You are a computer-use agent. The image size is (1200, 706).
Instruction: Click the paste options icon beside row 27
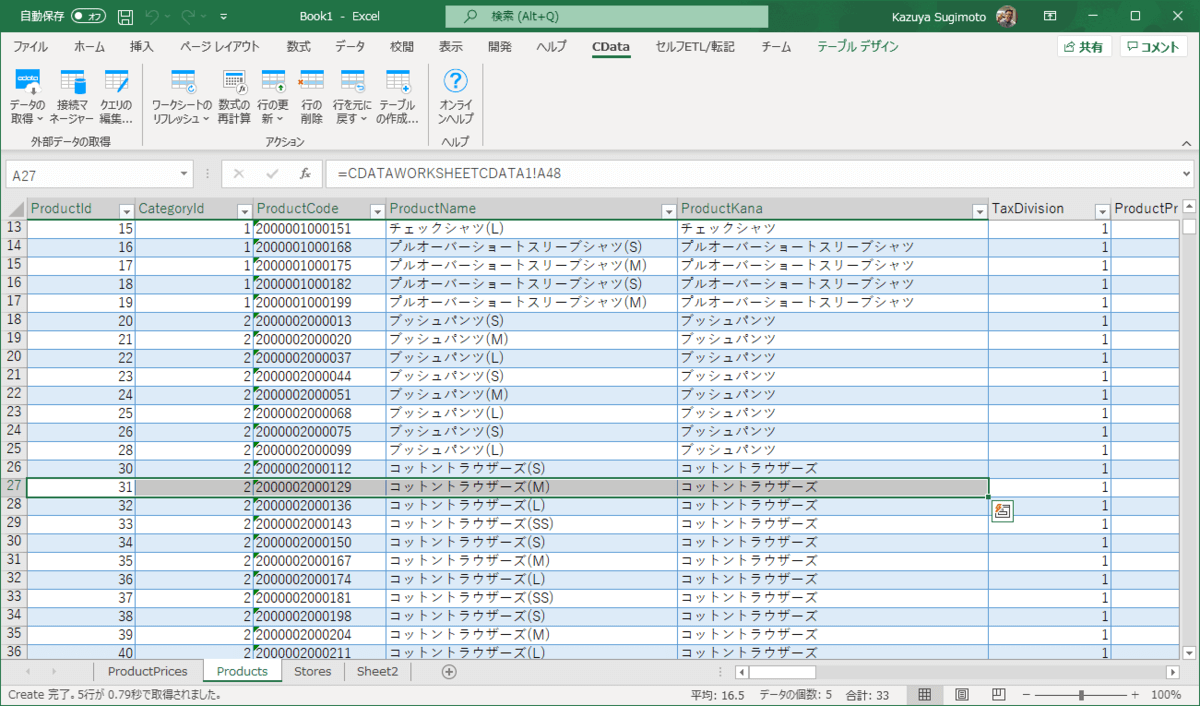[1002, 511]
